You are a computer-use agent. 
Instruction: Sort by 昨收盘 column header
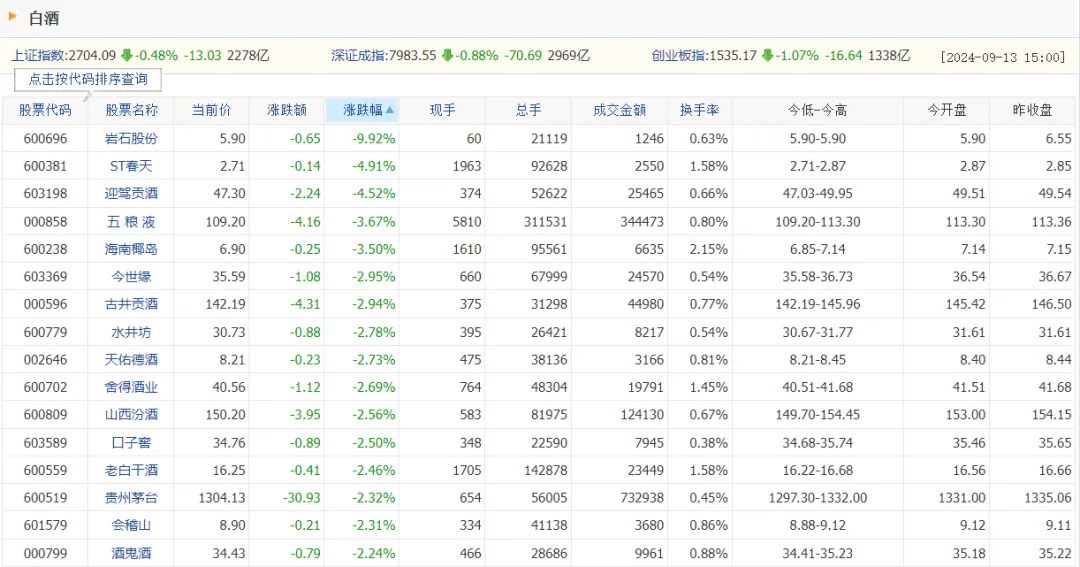tap(1032, 110)
